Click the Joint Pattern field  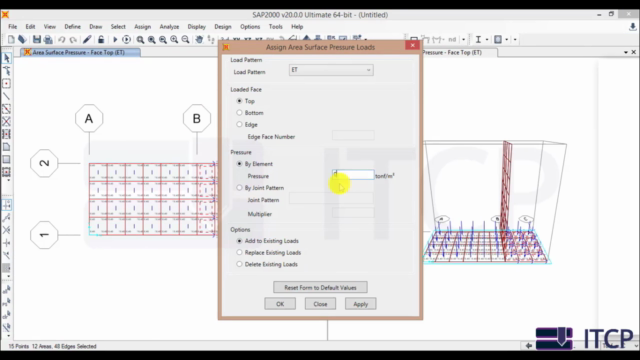click(x=331, y=199)
